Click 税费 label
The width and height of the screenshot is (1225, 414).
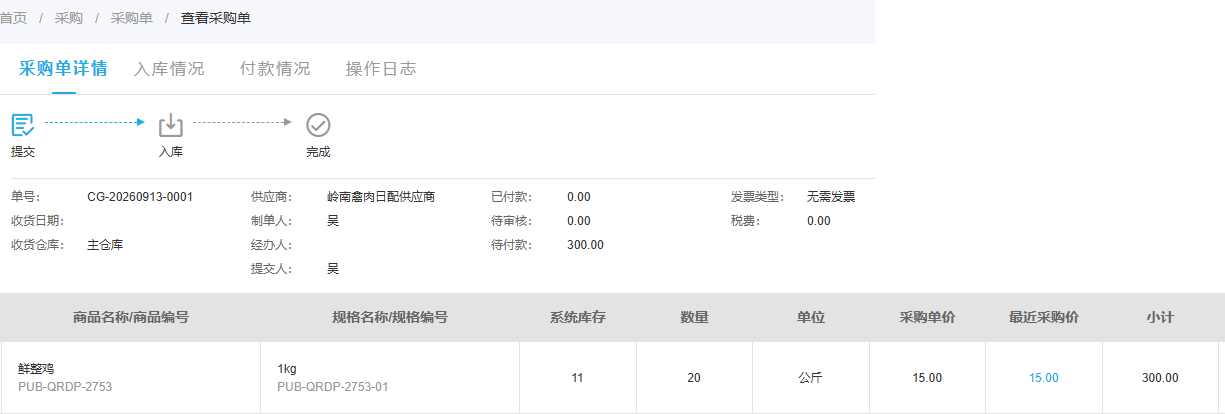pos(746,221)
